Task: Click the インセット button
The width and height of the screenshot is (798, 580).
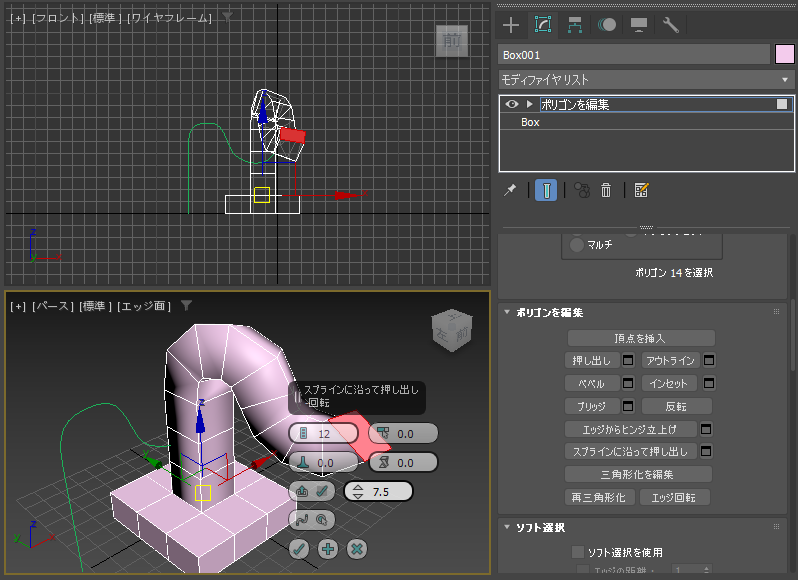Action: 670,383
